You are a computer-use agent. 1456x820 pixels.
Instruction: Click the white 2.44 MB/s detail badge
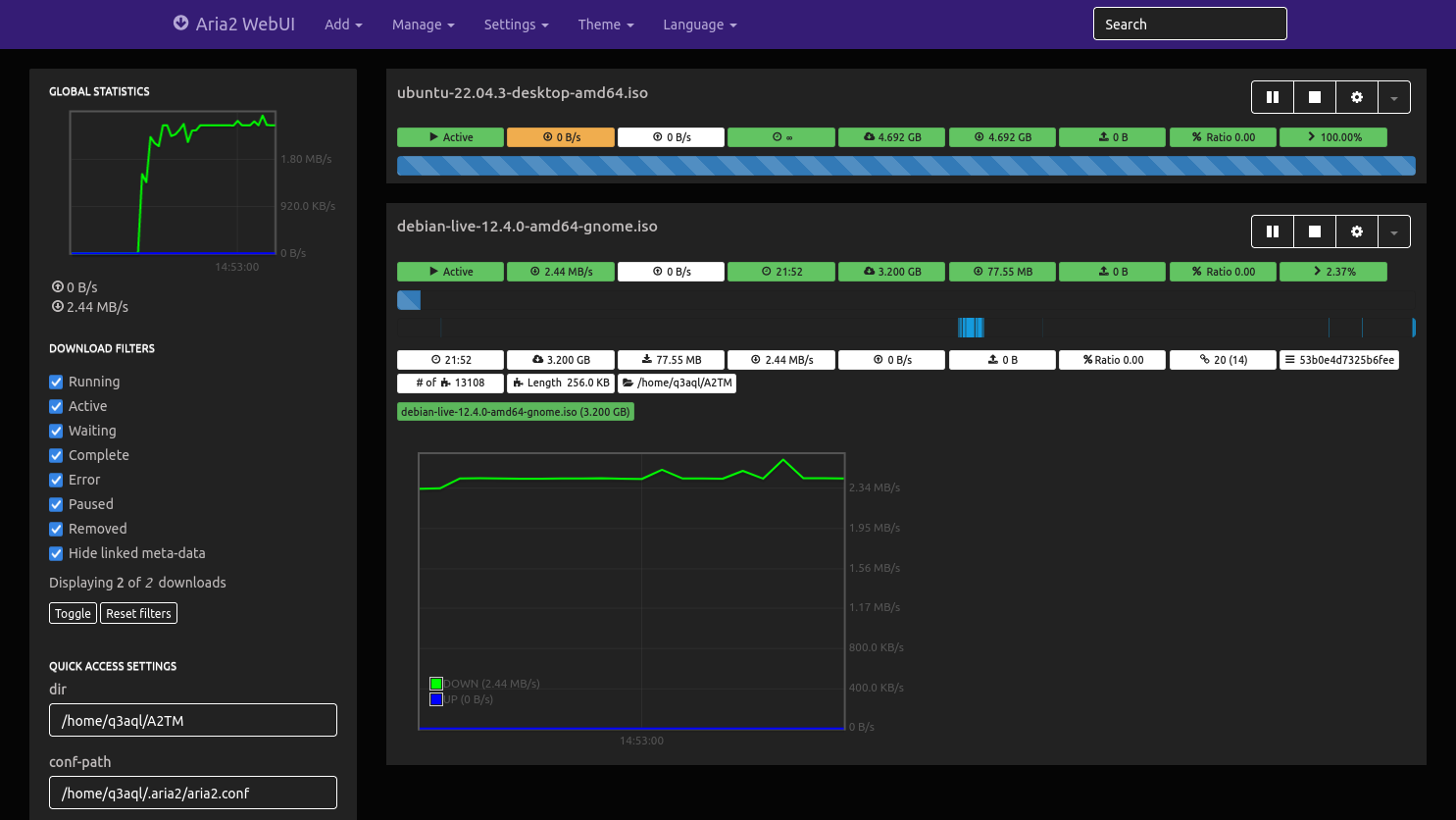781,360
